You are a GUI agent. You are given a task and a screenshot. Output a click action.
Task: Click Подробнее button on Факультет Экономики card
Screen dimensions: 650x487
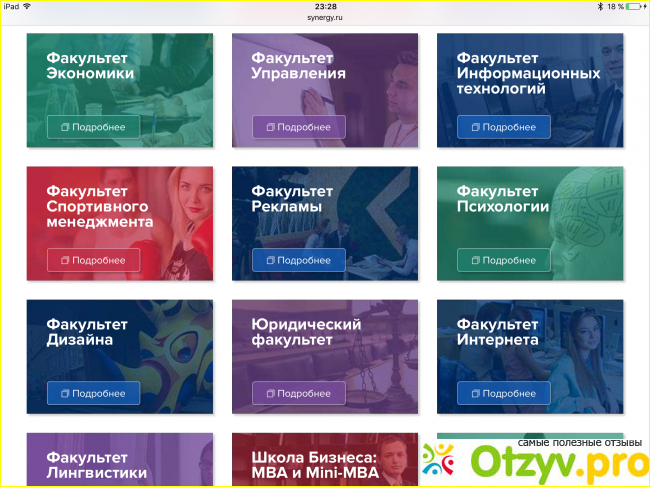93,127
